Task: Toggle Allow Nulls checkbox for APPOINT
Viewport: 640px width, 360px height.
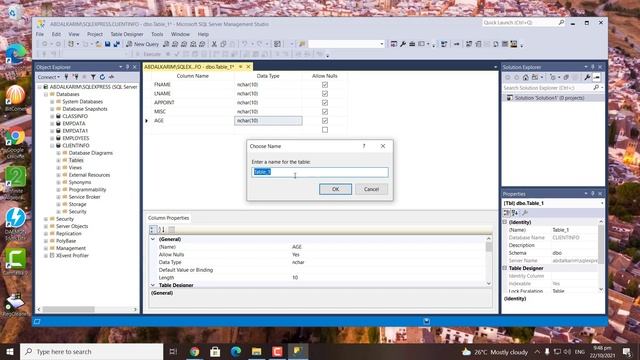Action: click(325, 102)
